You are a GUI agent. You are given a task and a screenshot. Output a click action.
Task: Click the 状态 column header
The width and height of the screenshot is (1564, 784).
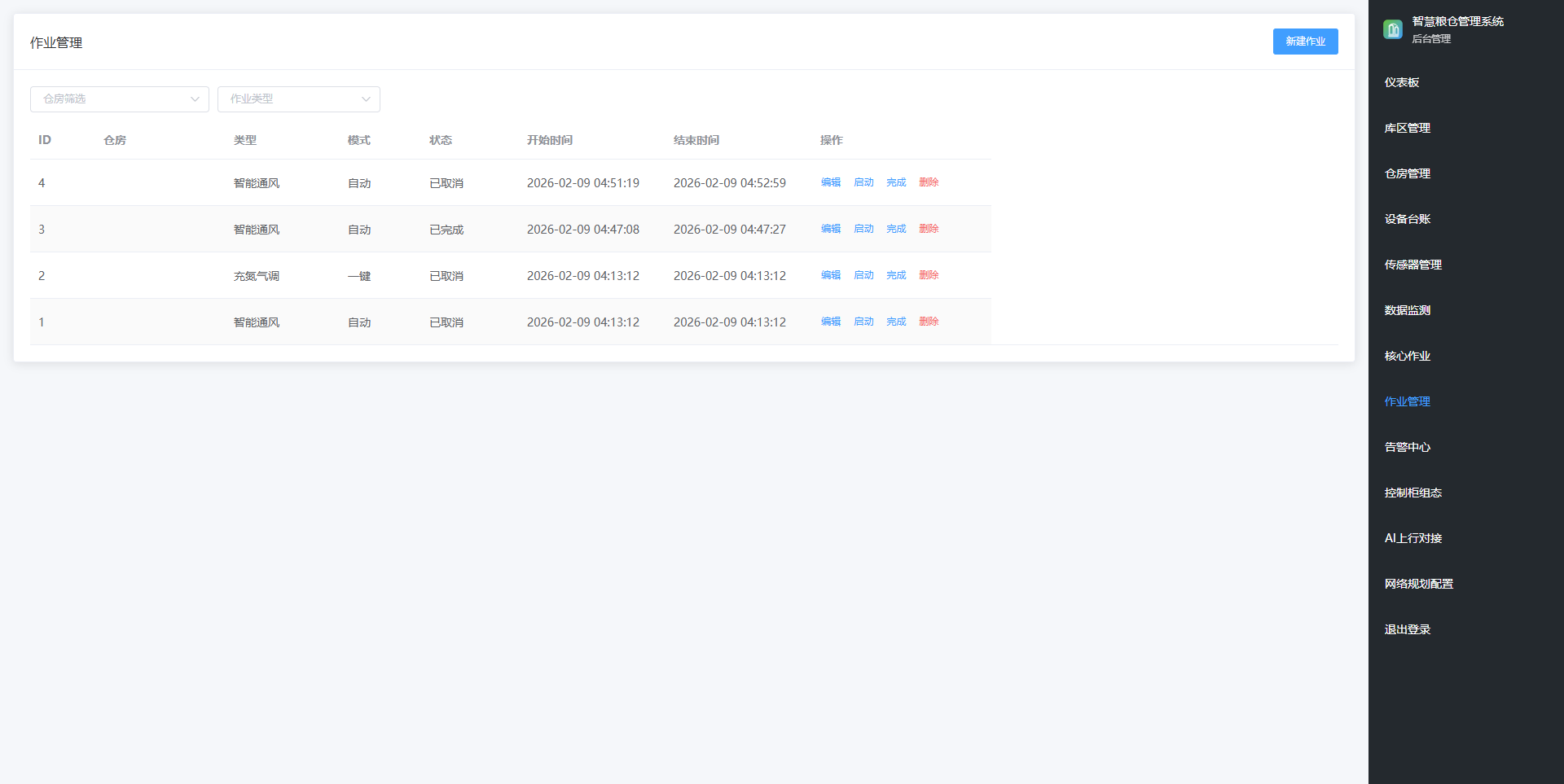click(x=441, y=140)
